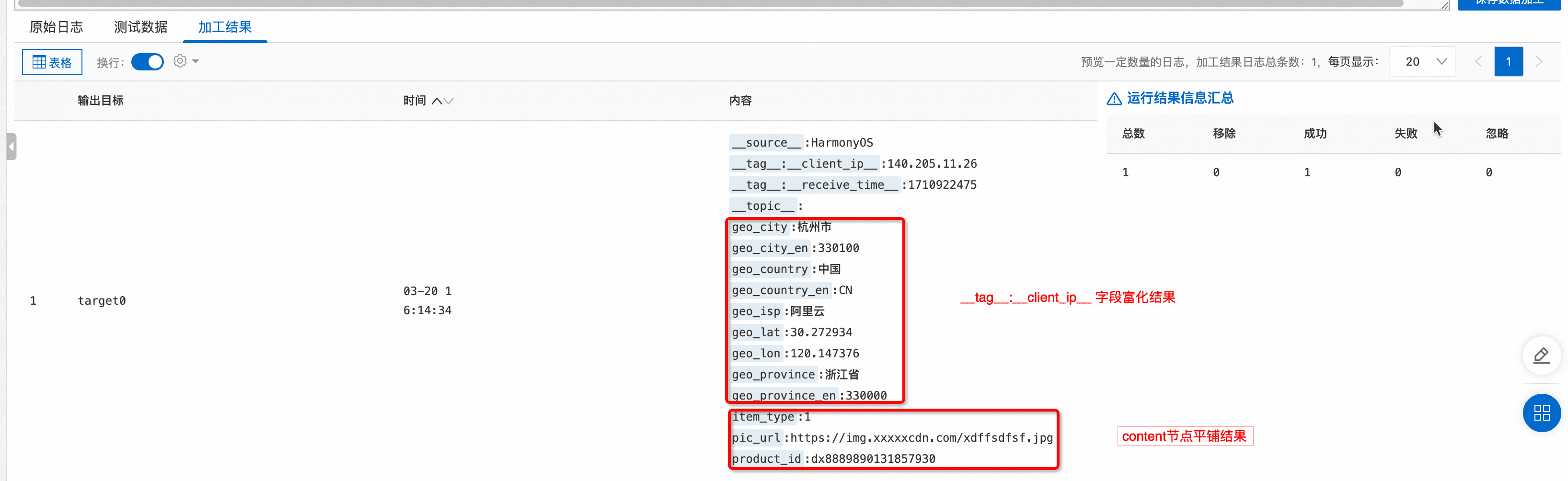Image resolution: width=1568 pixels, height=481 pixels.
Task: Open the gear settings dropdown
Action: pos(185,61)
